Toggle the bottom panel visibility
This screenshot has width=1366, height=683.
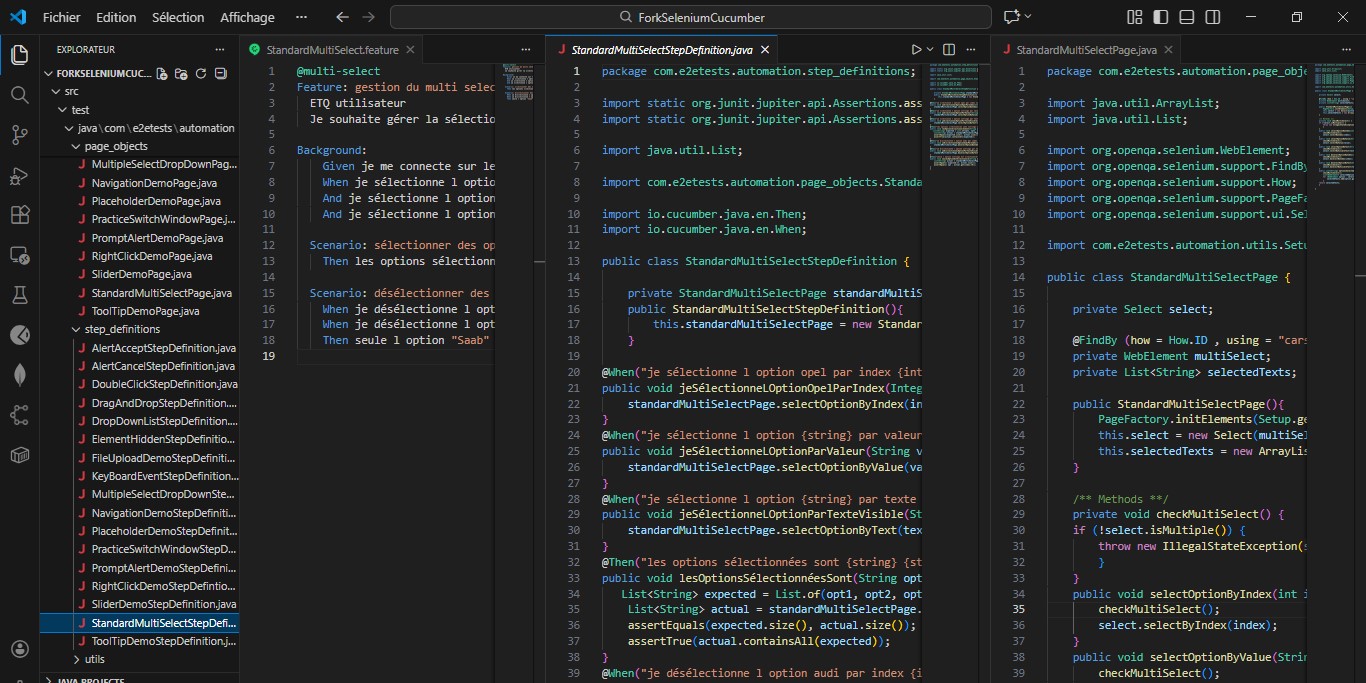(x=1186, y=17)
